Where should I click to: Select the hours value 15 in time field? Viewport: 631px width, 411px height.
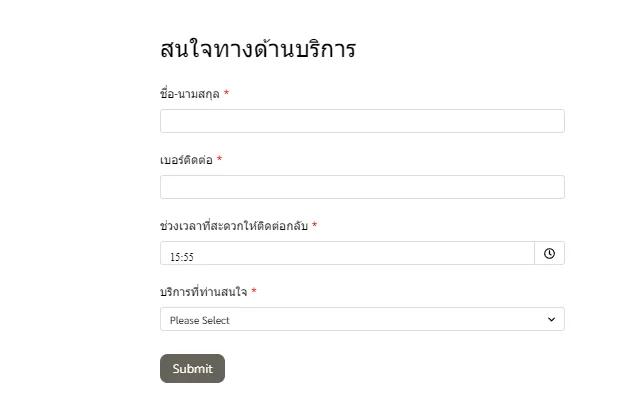175,257
